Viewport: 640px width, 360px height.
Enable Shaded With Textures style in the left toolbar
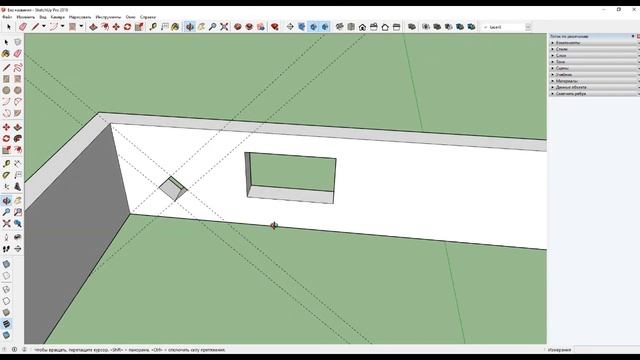[x=6, y=324]
